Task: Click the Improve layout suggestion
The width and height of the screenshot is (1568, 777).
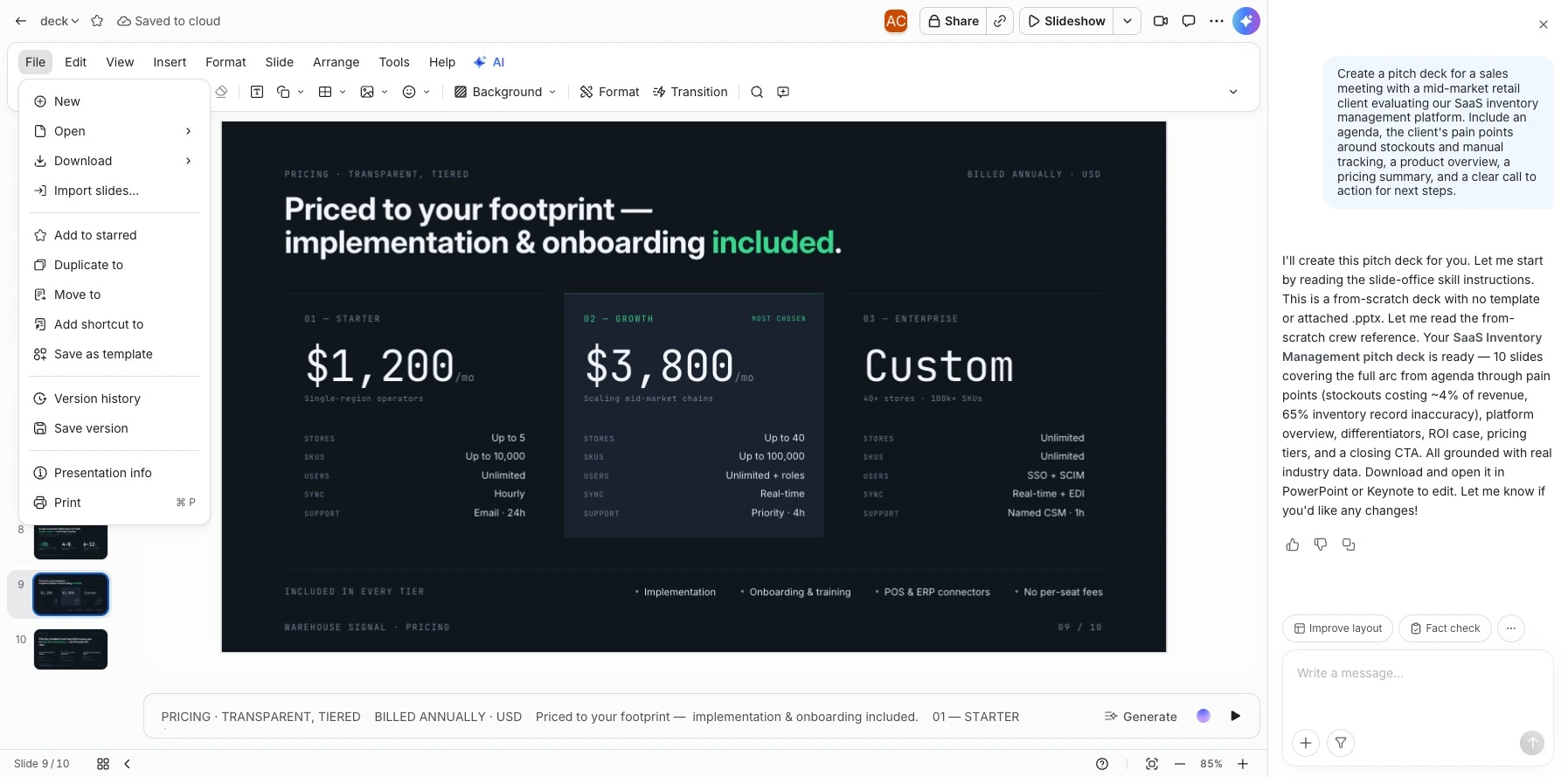Action: pos(1337,628)
